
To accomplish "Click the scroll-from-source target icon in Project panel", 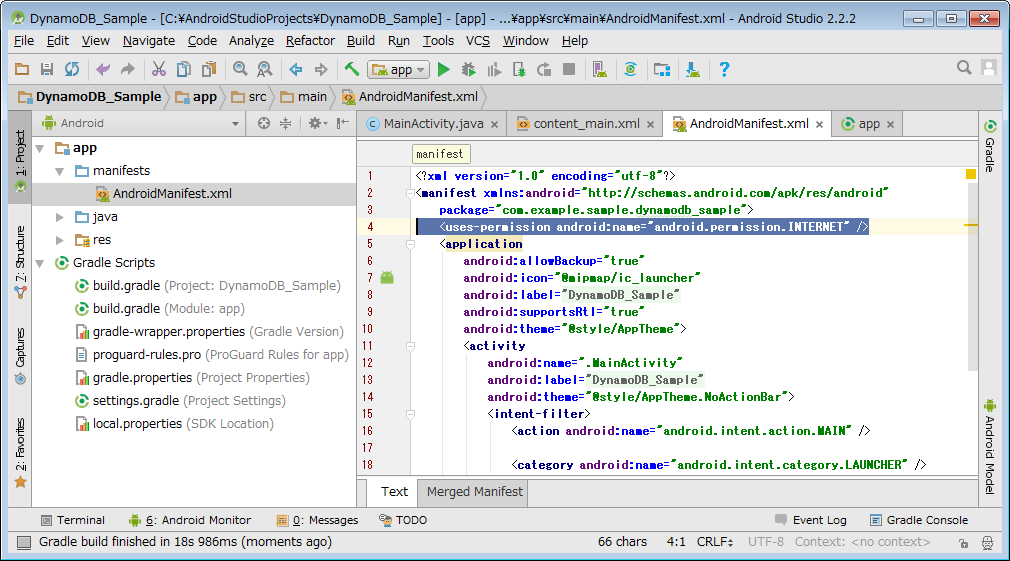I will 264,123.
